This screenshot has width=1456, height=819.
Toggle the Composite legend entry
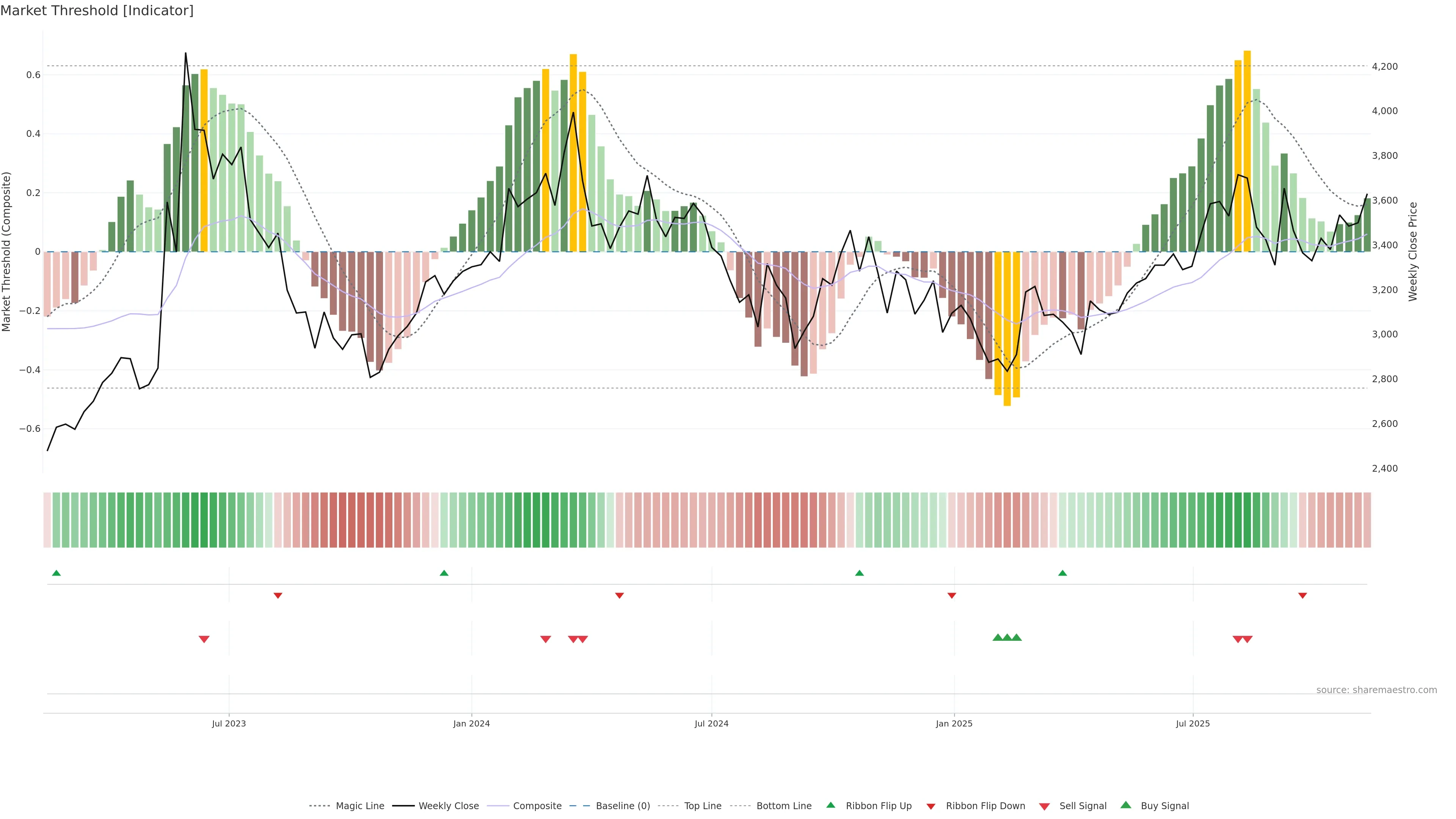[537, 806]
